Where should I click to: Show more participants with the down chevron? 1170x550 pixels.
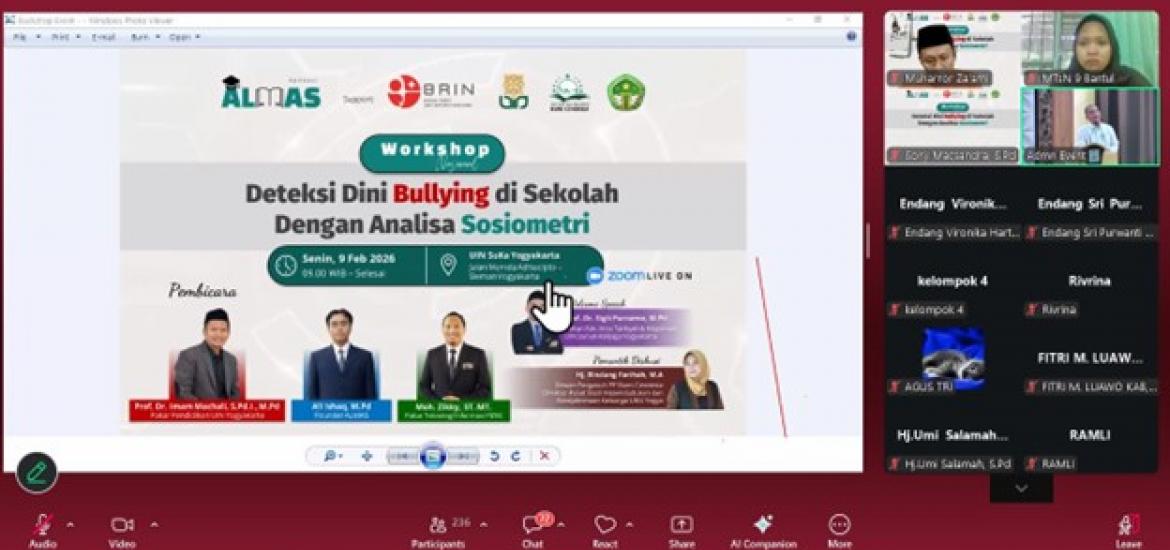pos(1022,488)
